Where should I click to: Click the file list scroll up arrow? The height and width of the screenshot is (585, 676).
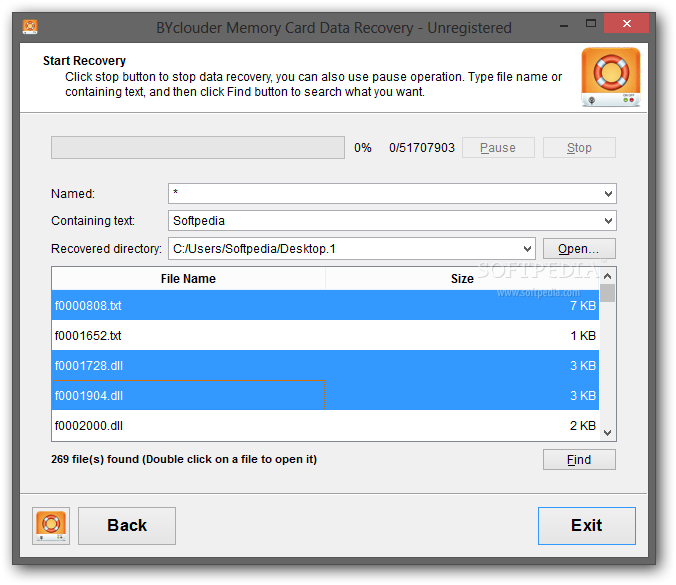pos(607,276)
